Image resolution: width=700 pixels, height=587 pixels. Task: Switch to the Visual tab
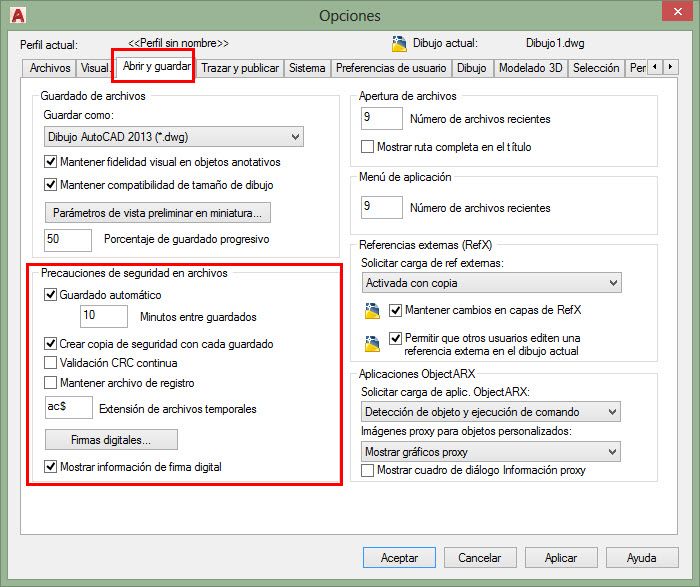tap(95, 68)
